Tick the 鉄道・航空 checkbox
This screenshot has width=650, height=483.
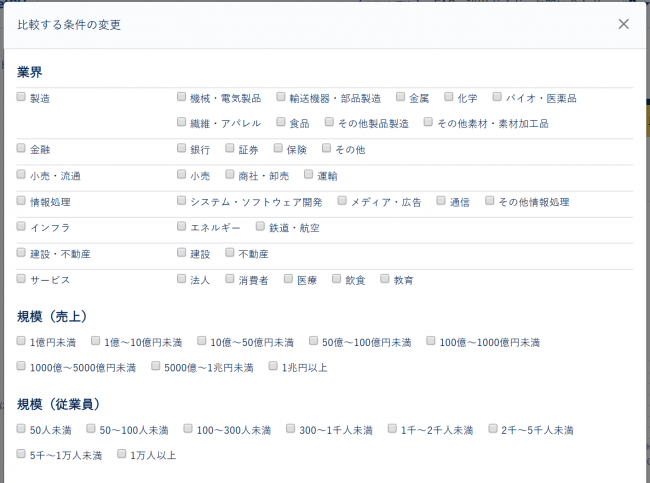[260, 226]
